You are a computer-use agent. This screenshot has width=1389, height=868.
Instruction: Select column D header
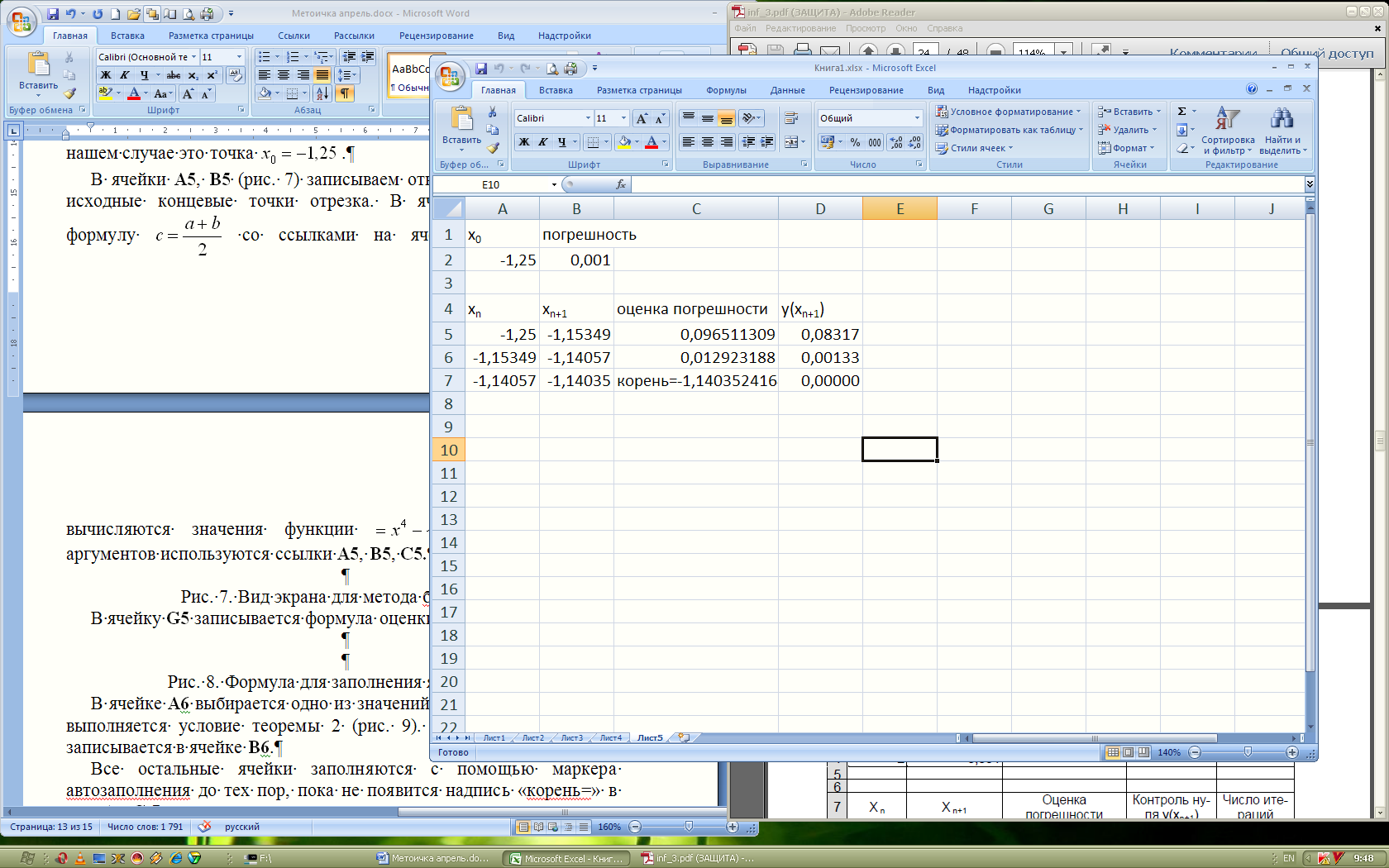pos(820,209)
